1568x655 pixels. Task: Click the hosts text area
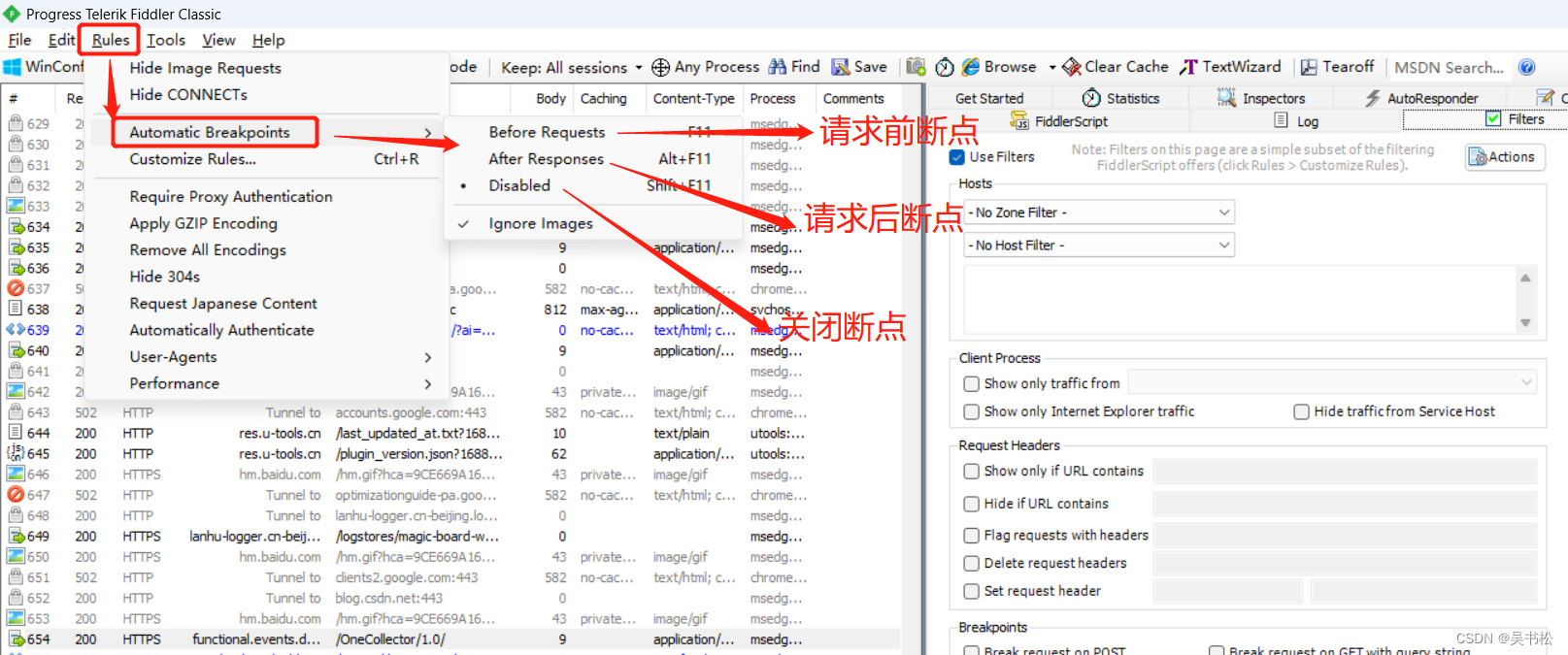click(x=1240, y=300)
